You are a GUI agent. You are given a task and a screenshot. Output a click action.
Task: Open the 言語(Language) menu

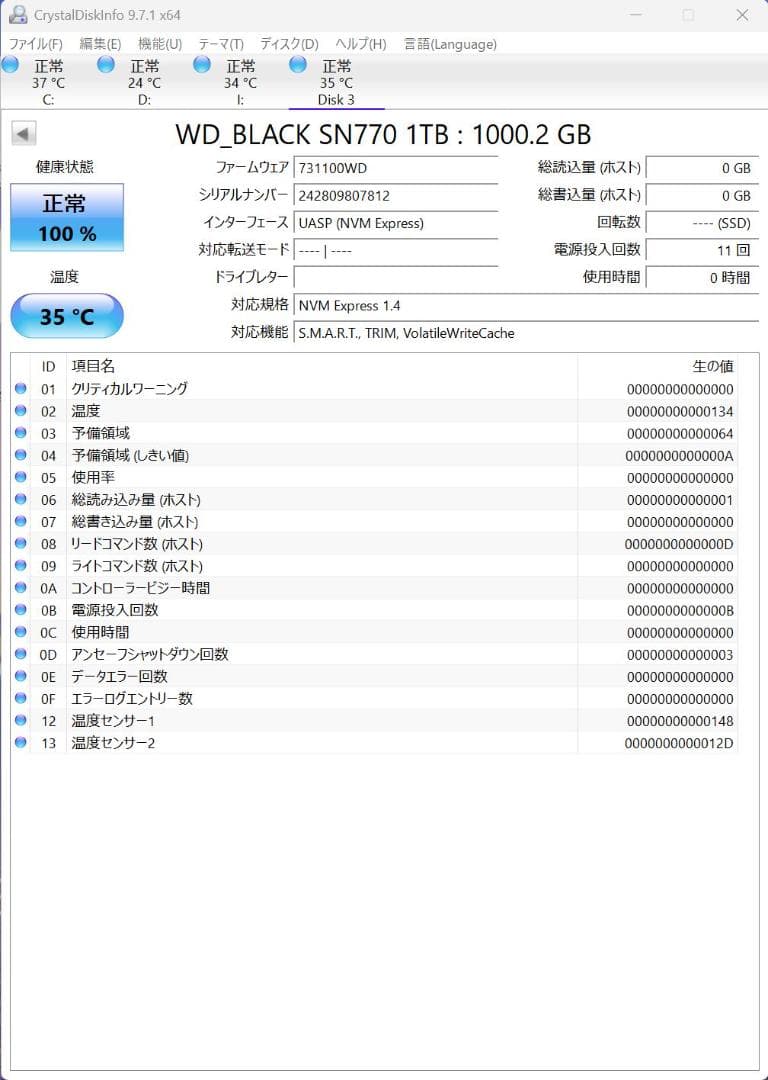[x=450, y=44]
